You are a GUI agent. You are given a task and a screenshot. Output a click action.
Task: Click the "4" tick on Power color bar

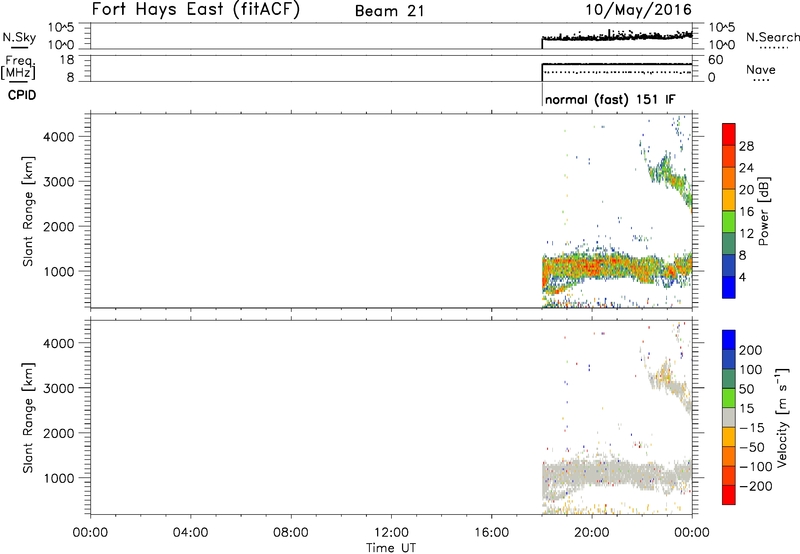743,277
